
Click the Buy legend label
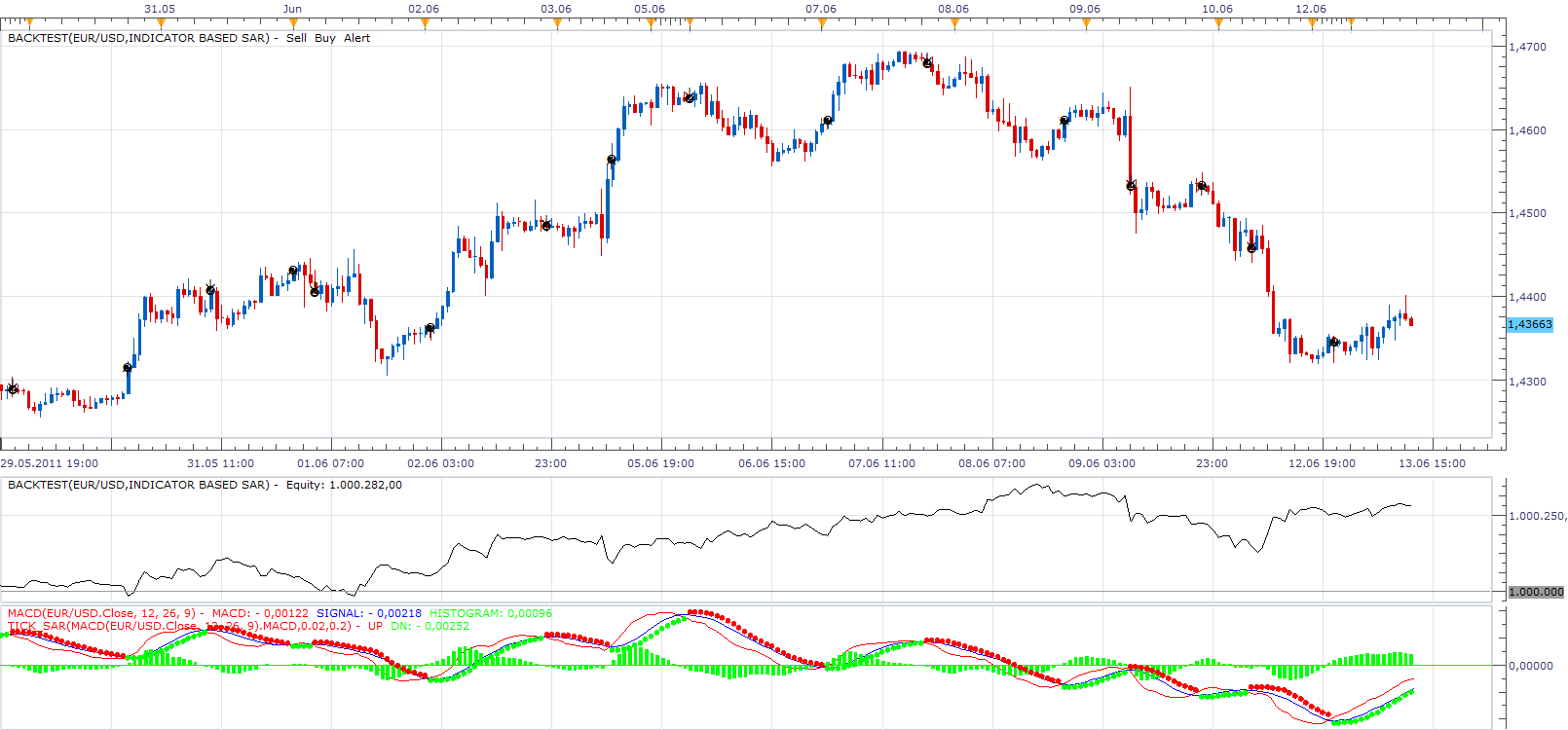point(325,38)
